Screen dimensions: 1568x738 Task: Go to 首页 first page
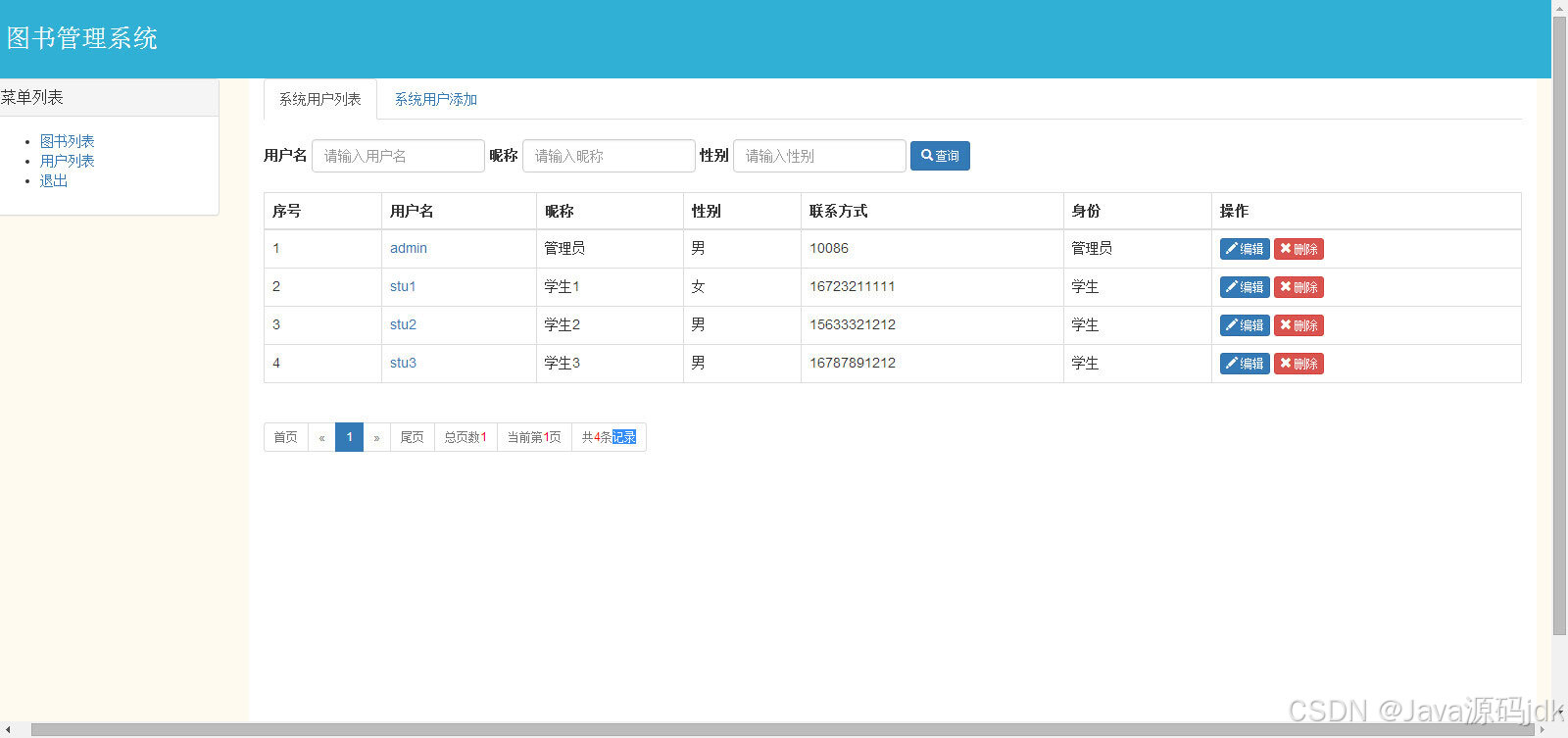pos(286,437)
